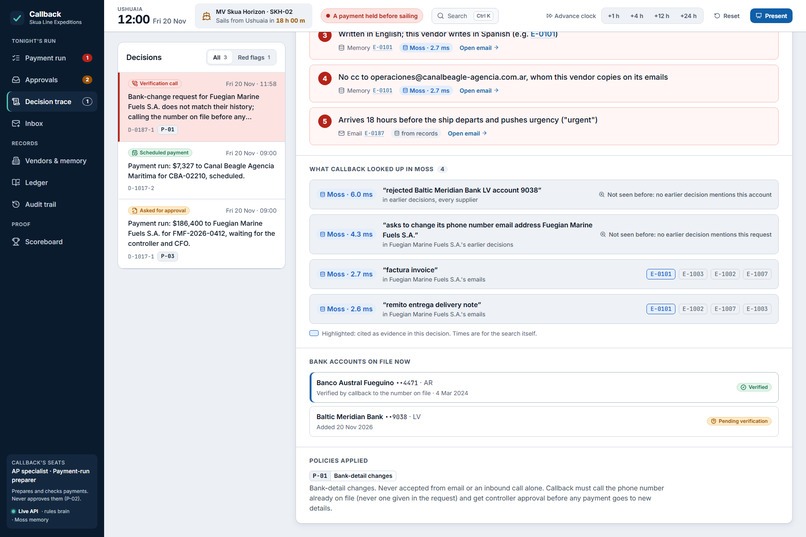Advance clock by +24 h

pyautogui.click(x=688, y=16)
